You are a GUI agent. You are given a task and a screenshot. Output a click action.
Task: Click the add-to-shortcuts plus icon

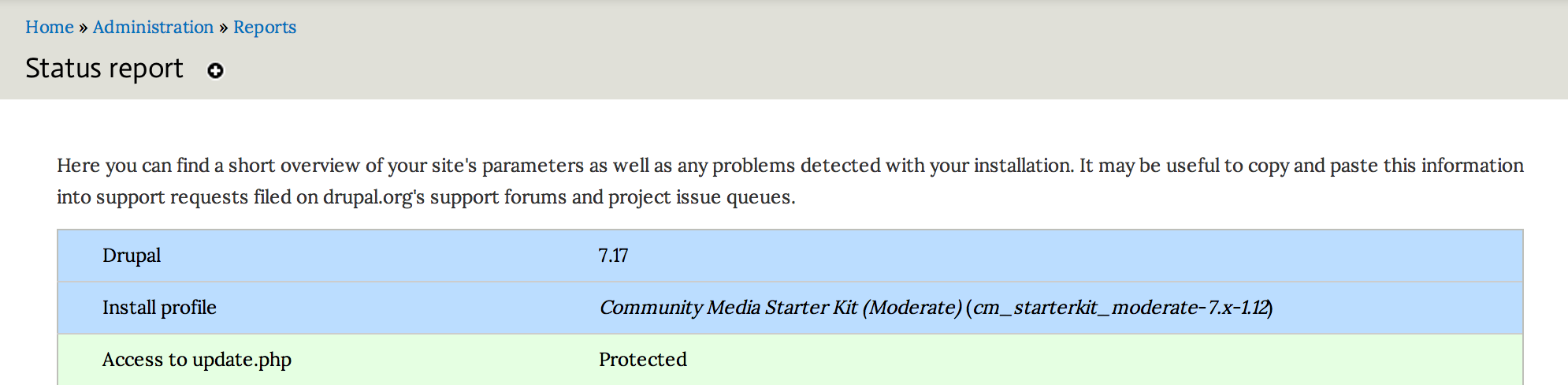215,71
